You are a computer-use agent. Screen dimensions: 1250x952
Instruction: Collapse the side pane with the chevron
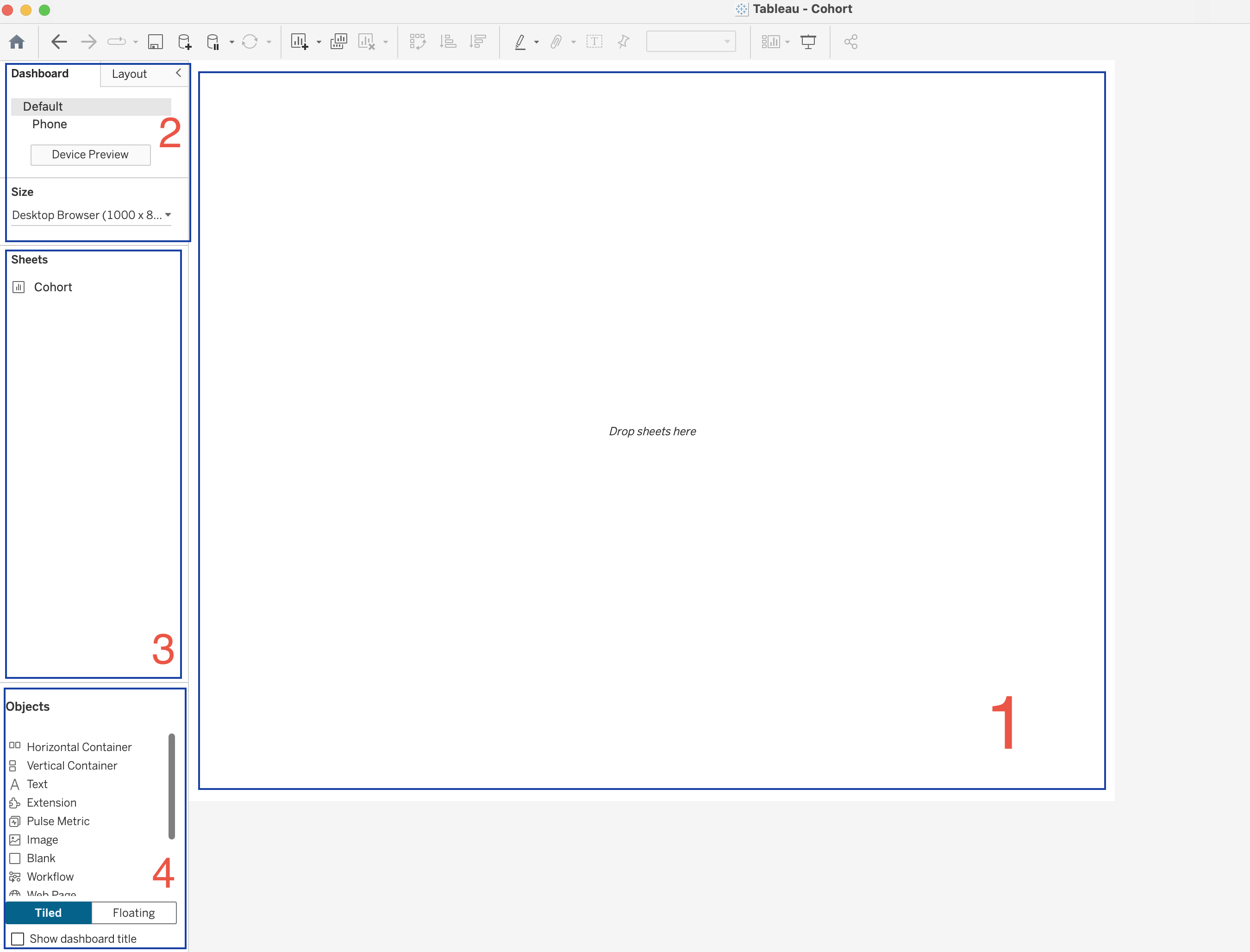coord(179,73)
